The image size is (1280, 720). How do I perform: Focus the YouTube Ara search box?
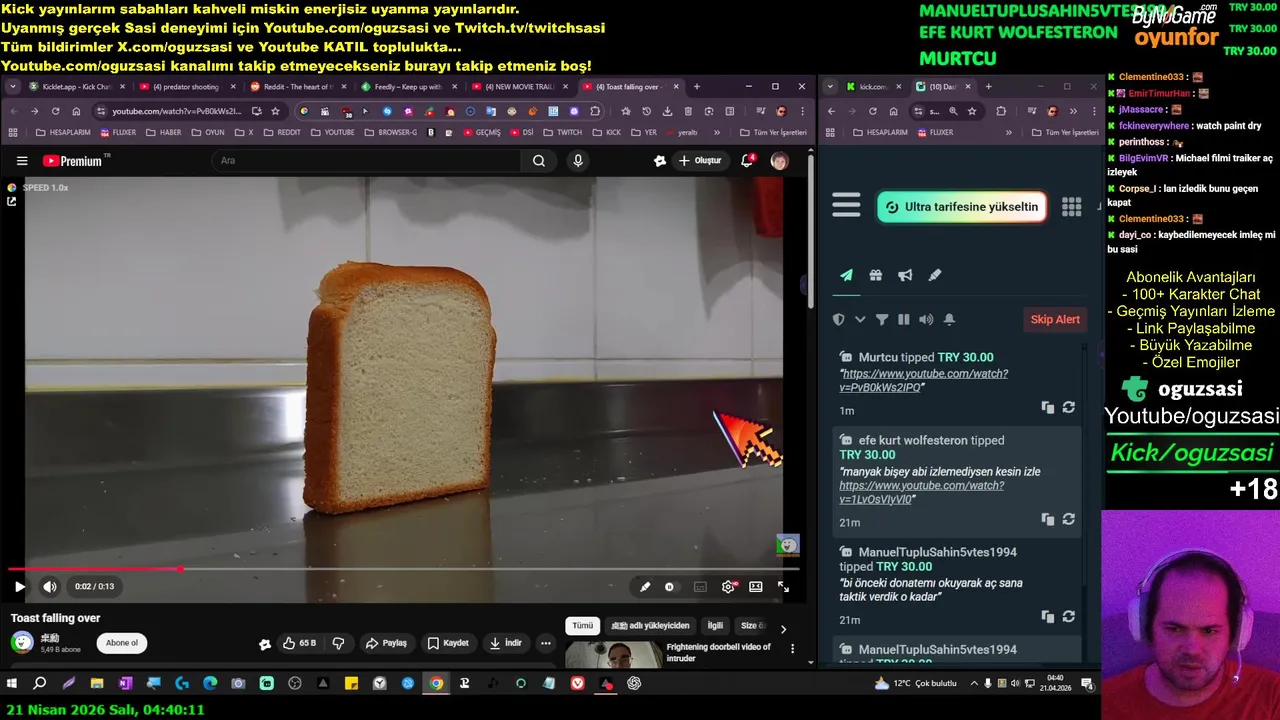[365, 161]
